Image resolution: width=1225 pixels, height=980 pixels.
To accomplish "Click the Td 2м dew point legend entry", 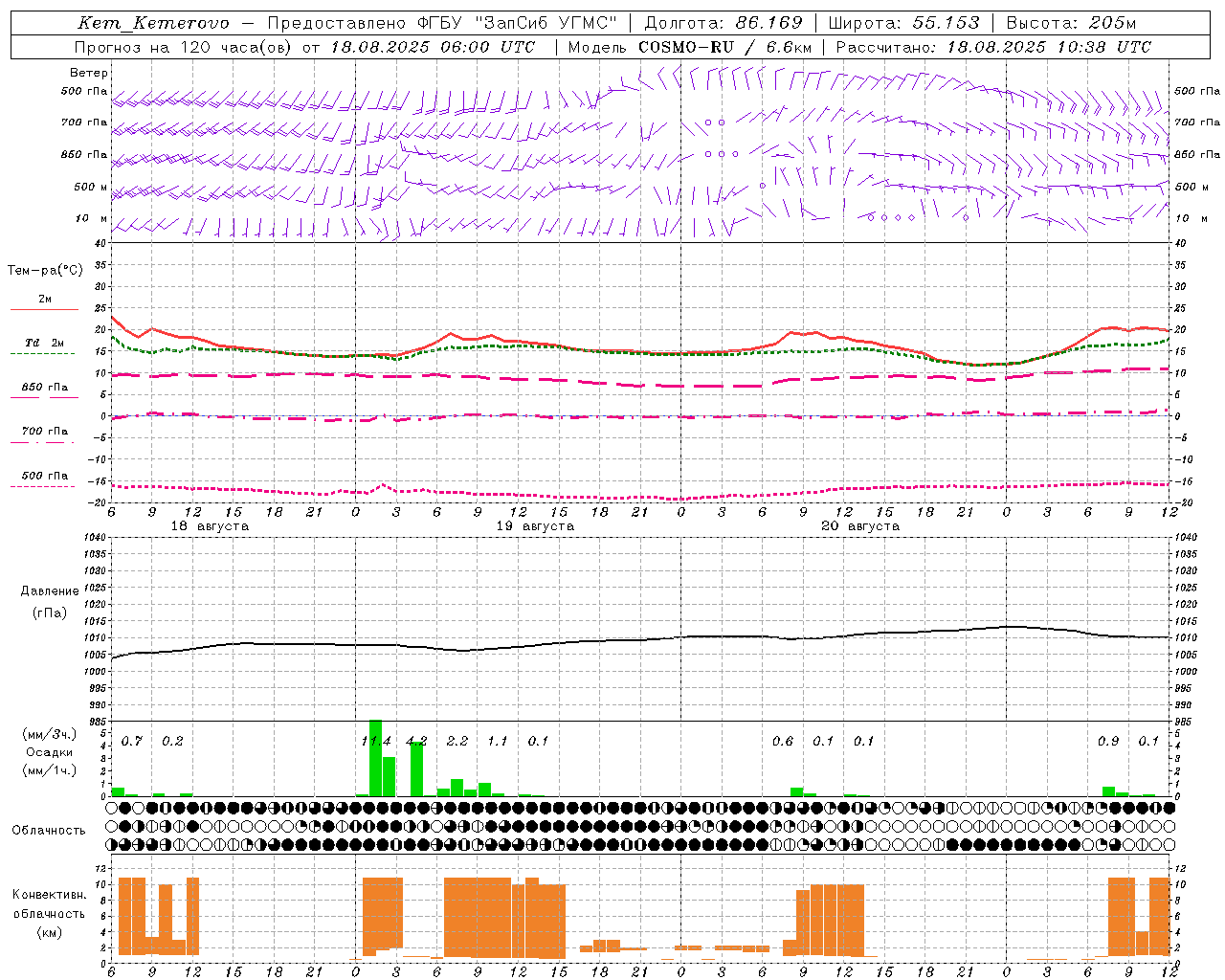I will click(45, 343).
